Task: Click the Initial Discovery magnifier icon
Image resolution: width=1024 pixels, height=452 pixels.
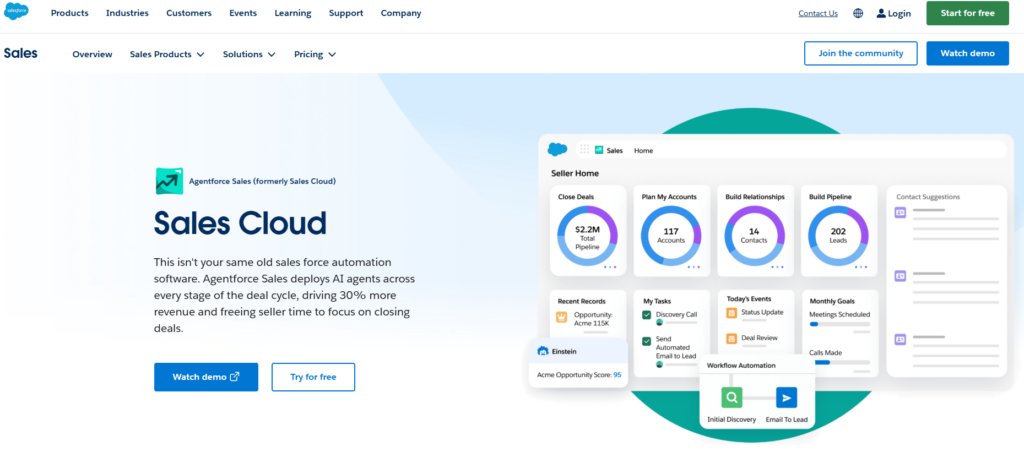Action: click(x=731, y=397)
